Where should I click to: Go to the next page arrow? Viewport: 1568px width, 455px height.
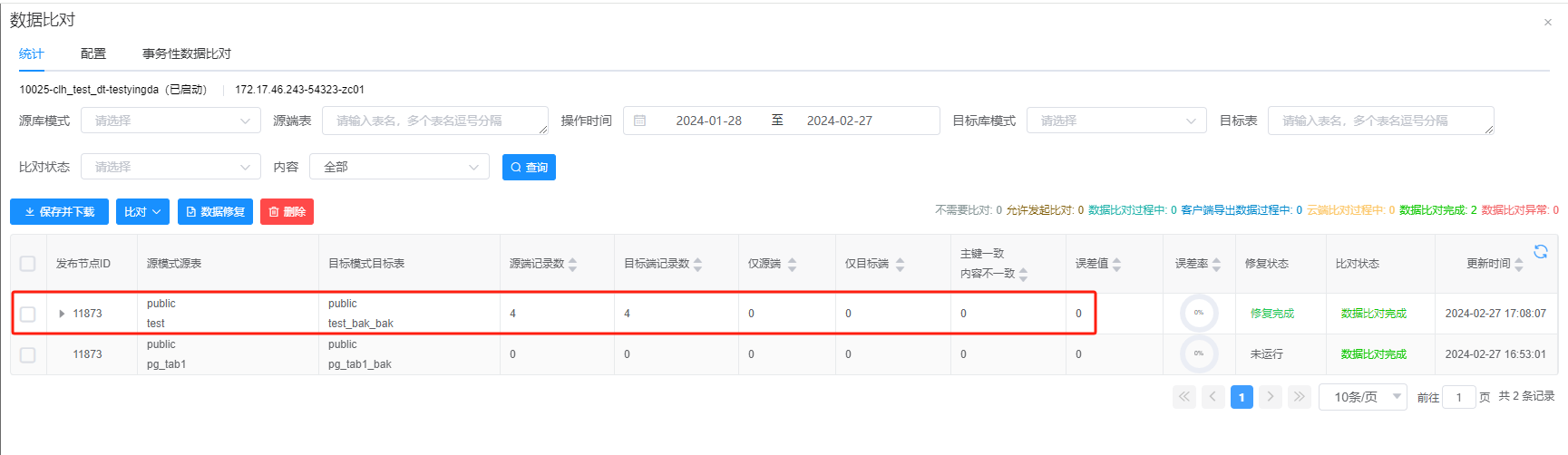point(1271,397)
